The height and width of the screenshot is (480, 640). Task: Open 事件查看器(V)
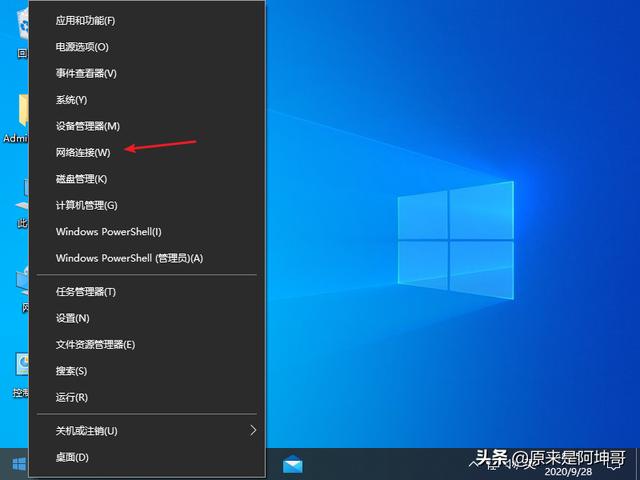tap(147, 73)
